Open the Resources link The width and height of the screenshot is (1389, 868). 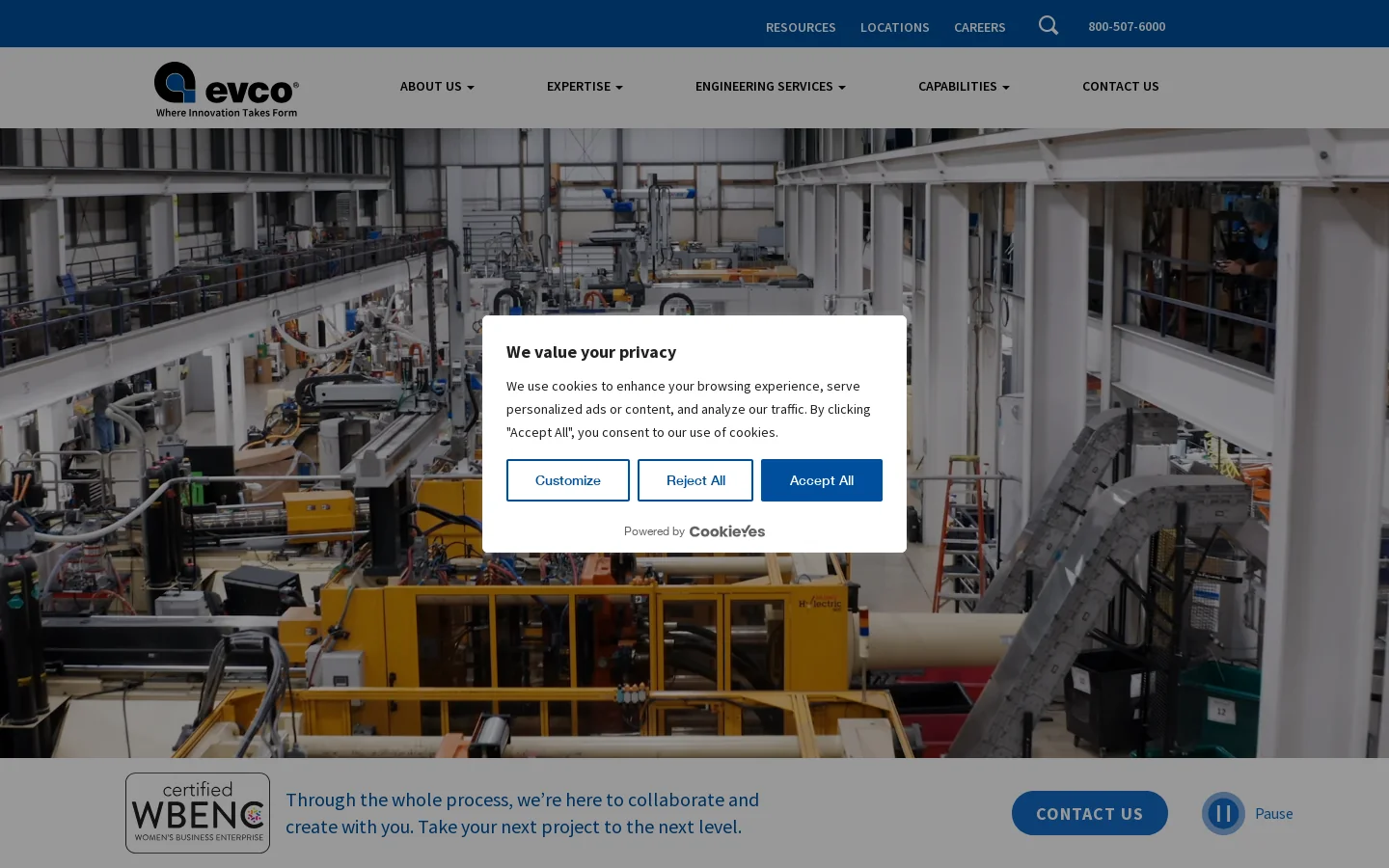click(x=801, y=27)
